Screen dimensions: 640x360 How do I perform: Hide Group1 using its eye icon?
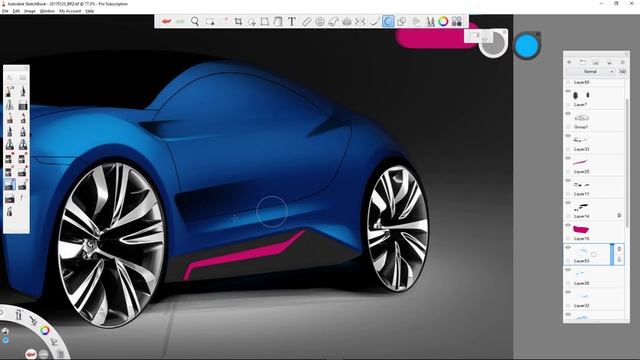[x=568, y=113]
